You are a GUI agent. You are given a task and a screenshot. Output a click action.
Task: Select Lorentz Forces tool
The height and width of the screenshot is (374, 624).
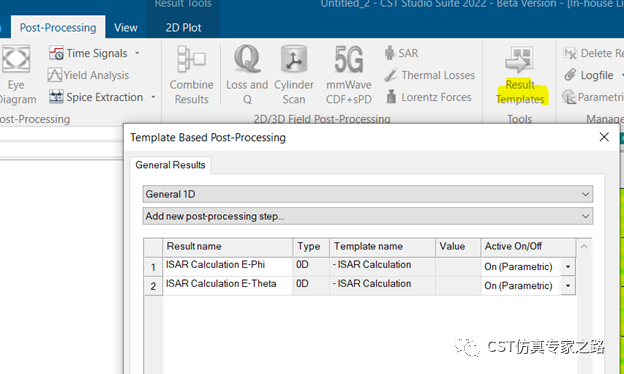[428, 97]
